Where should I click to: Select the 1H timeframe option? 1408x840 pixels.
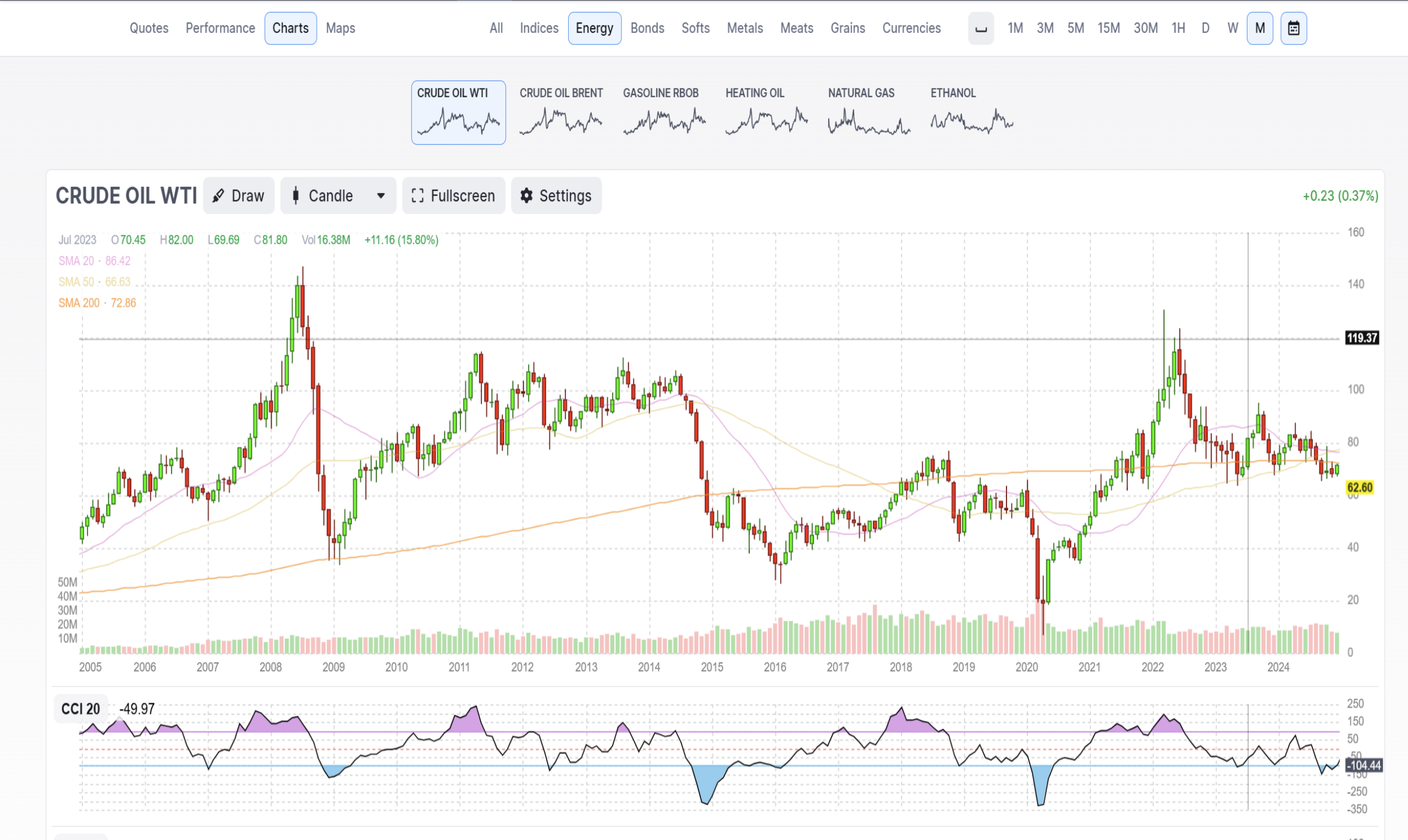click(x=1178, y=28)
